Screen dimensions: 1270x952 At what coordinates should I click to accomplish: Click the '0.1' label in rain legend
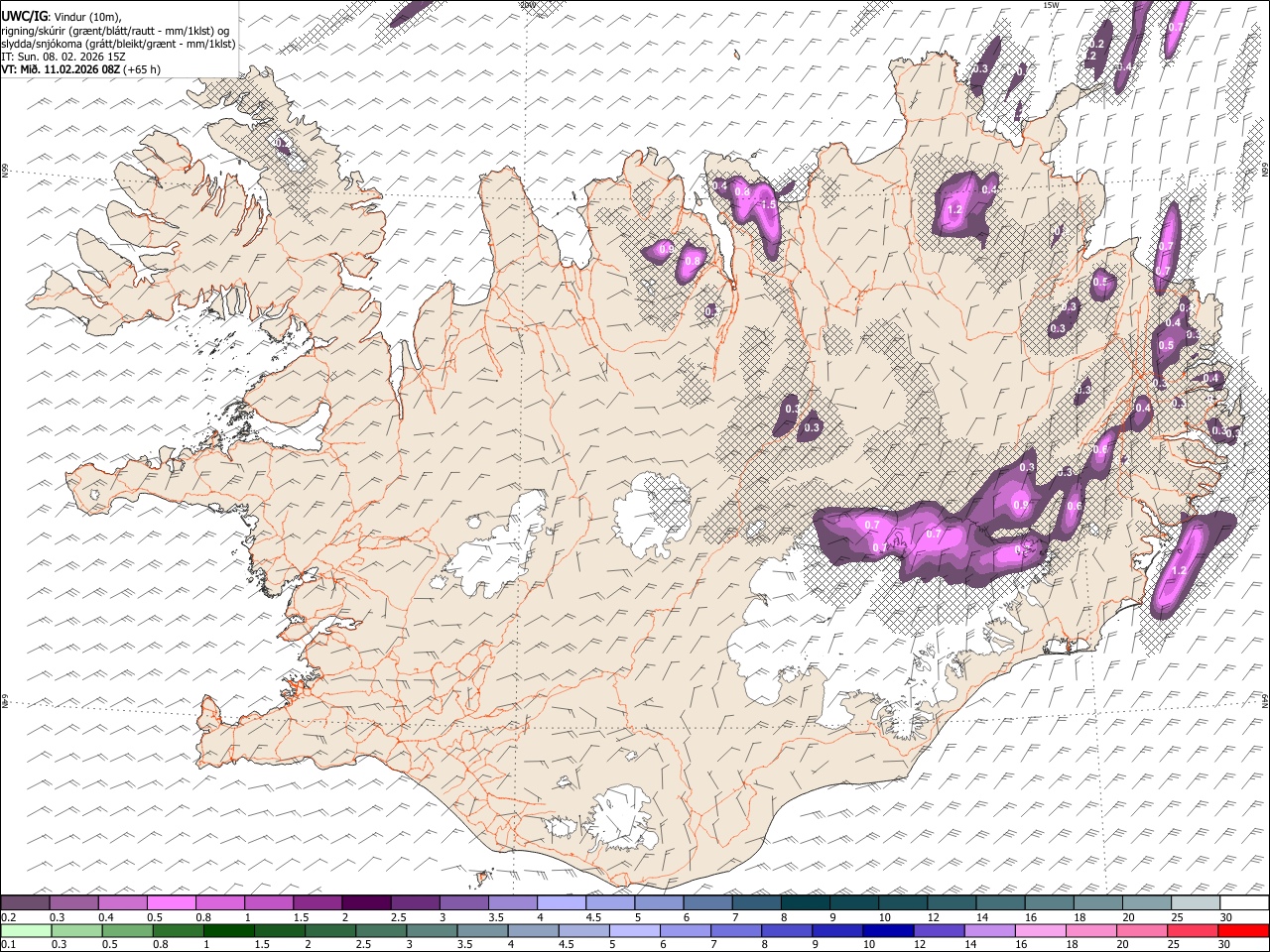[x=8, y=944]
